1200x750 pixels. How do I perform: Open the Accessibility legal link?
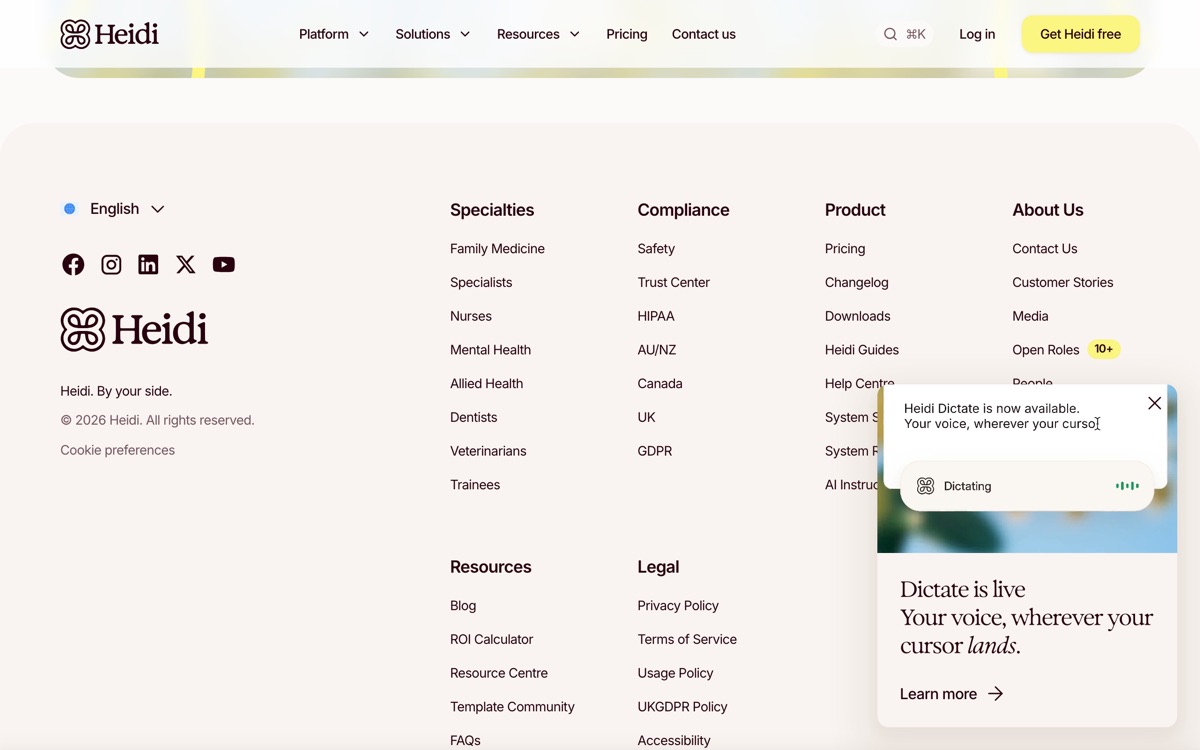tap(674, 741)
